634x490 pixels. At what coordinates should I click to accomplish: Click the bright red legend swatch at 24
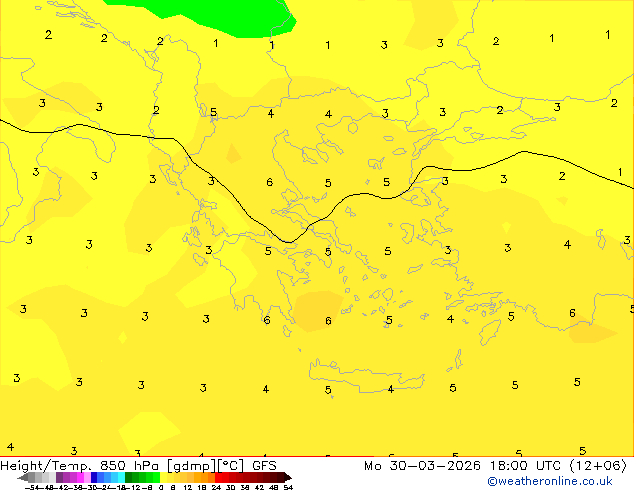click(218, 478)
